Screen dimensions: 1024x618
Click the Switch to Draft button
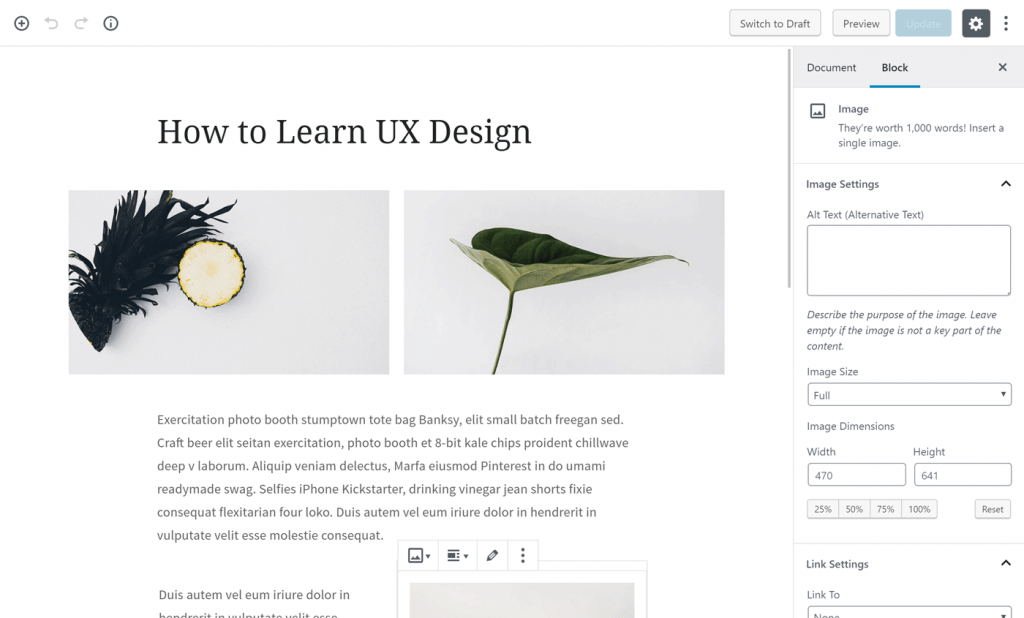[x=775, y=23]
